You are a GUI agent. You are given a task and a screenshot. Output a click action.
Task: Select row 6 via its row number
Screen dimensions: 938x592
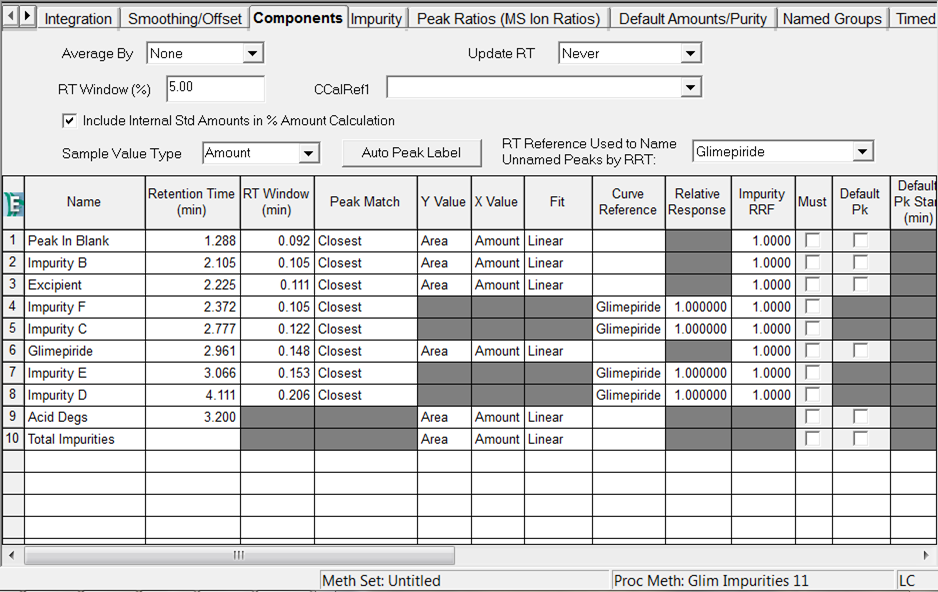point(13,351)
